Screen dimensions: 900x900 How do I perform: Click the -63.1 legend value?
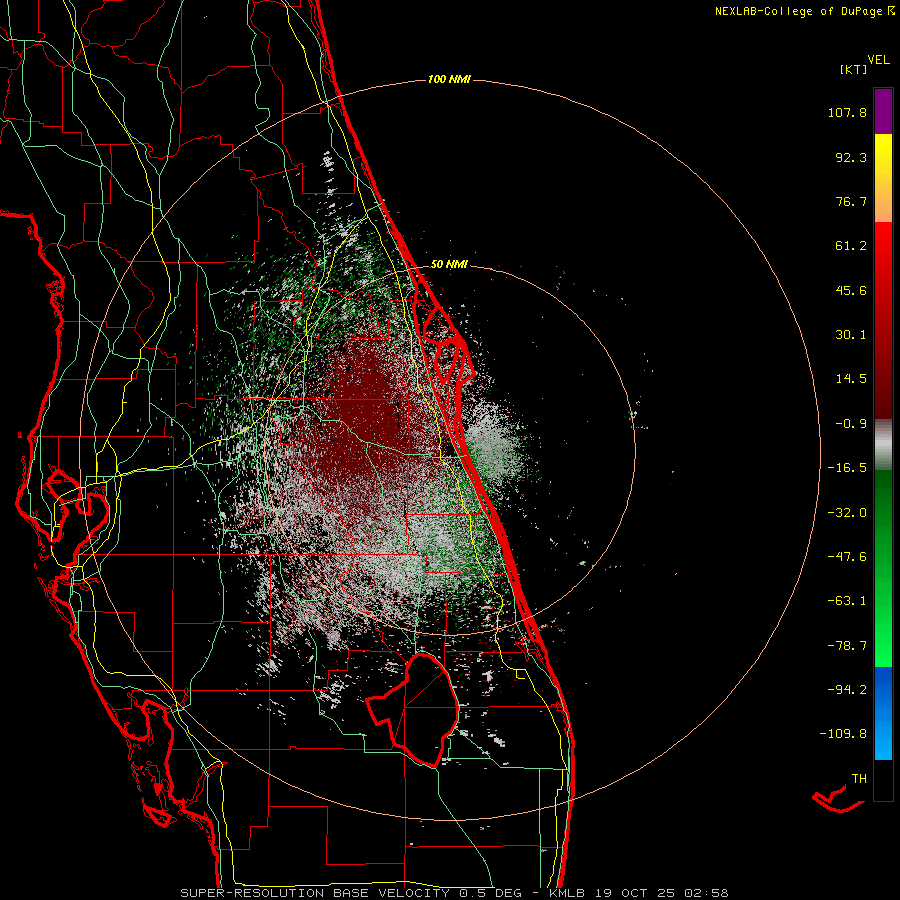(x=847, y=601)
